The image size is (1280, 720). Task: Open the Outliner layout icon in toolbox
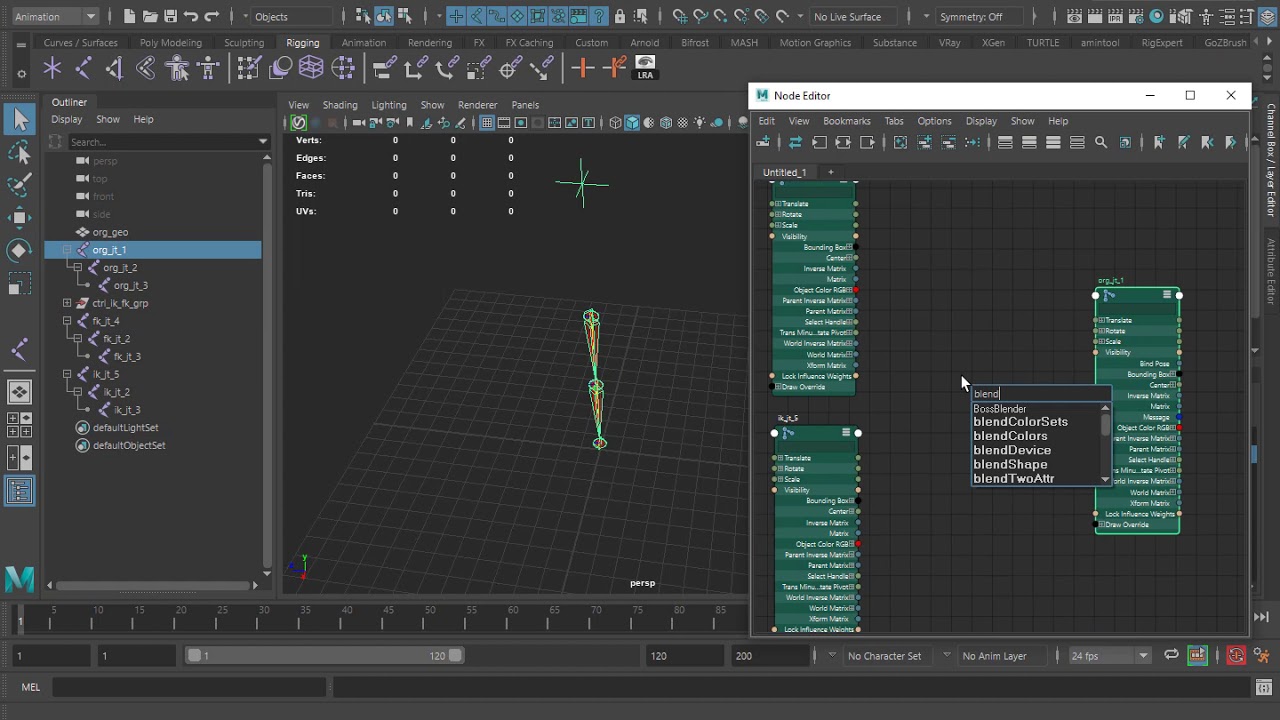(20, 491)
